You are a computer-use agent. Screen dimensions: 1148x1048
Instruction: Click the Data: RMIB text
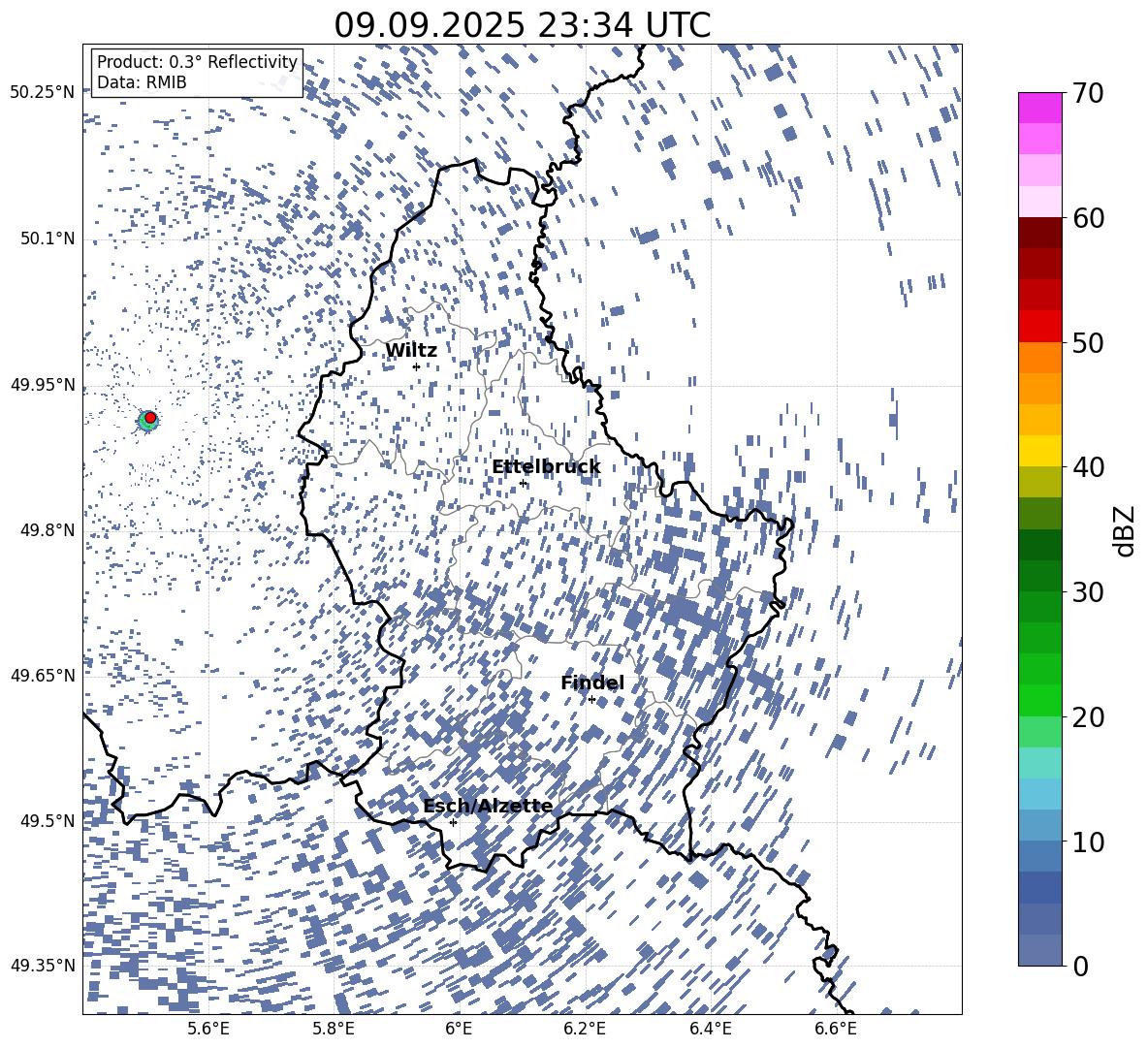click(142, 82)
